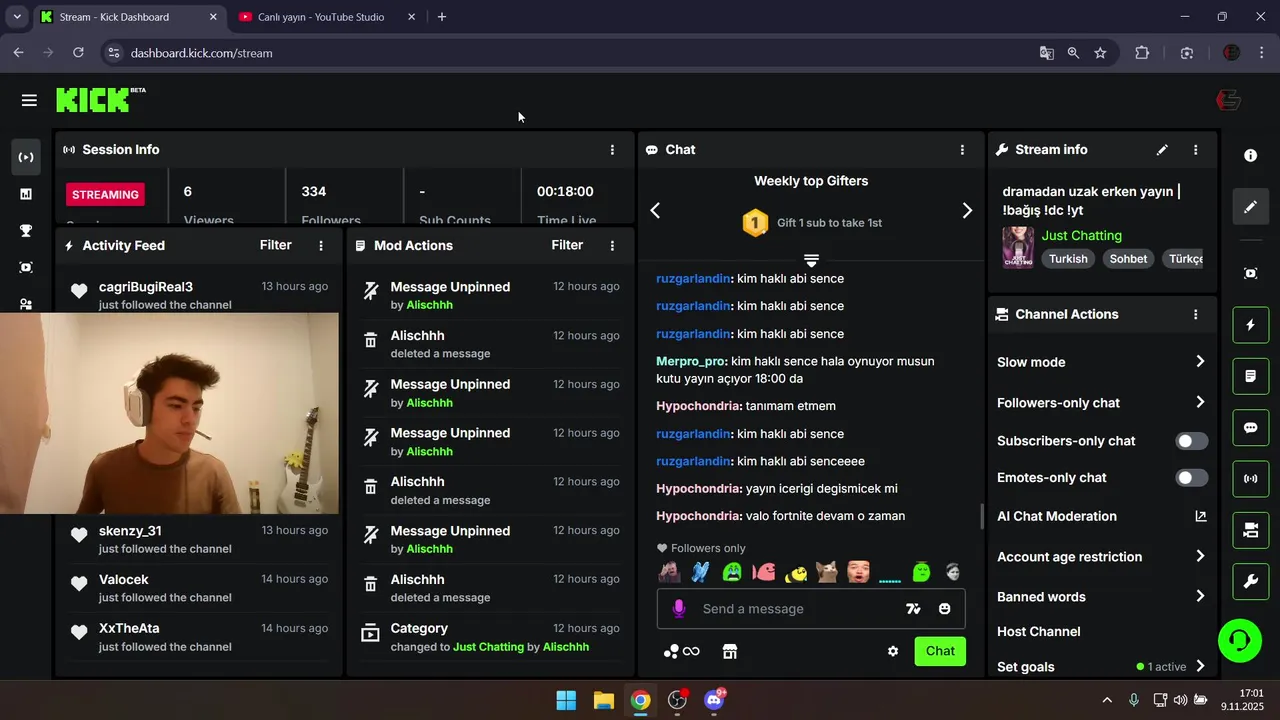
Task: Open Activity Feed three-dot menu
Action: click(321, 245)
